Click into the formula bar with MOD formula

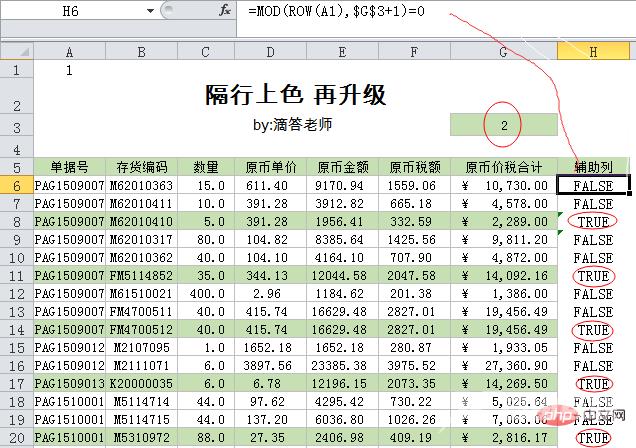(x=430, y=11)
